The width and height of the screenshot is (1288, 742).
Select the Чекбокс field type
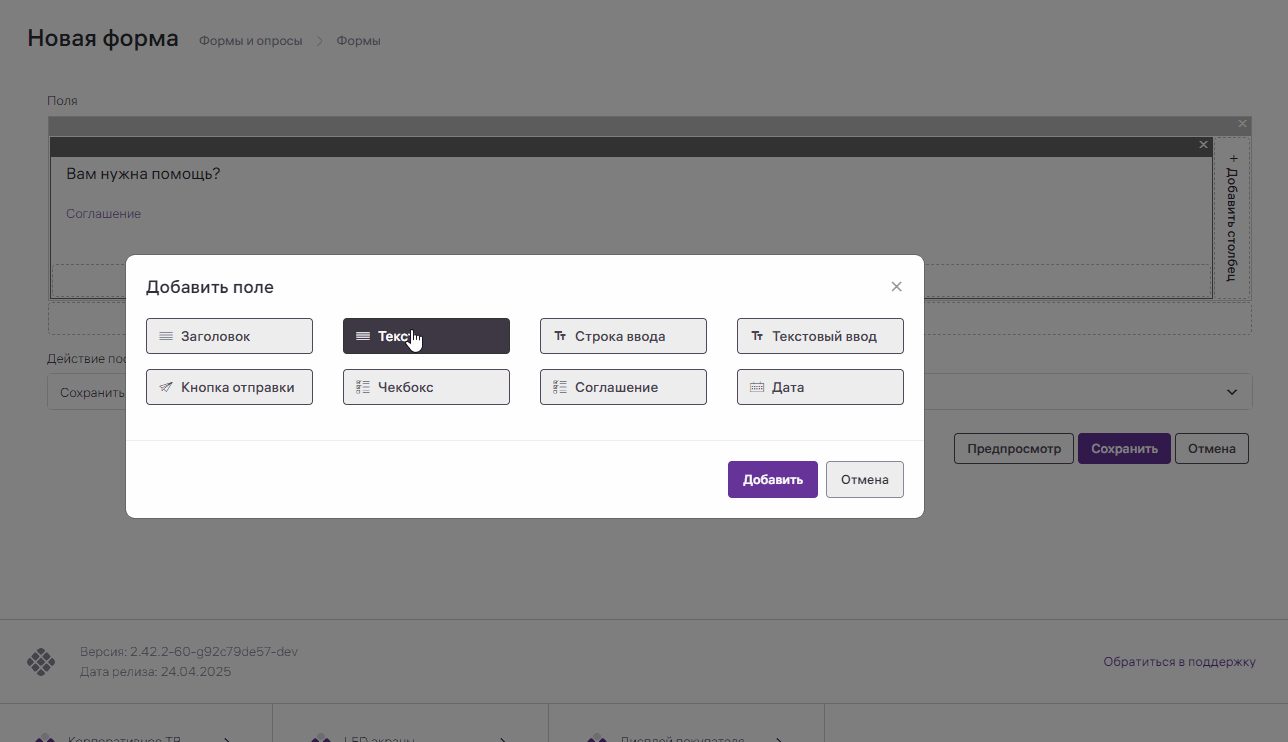pyautogui.click(x=426, y=387)
